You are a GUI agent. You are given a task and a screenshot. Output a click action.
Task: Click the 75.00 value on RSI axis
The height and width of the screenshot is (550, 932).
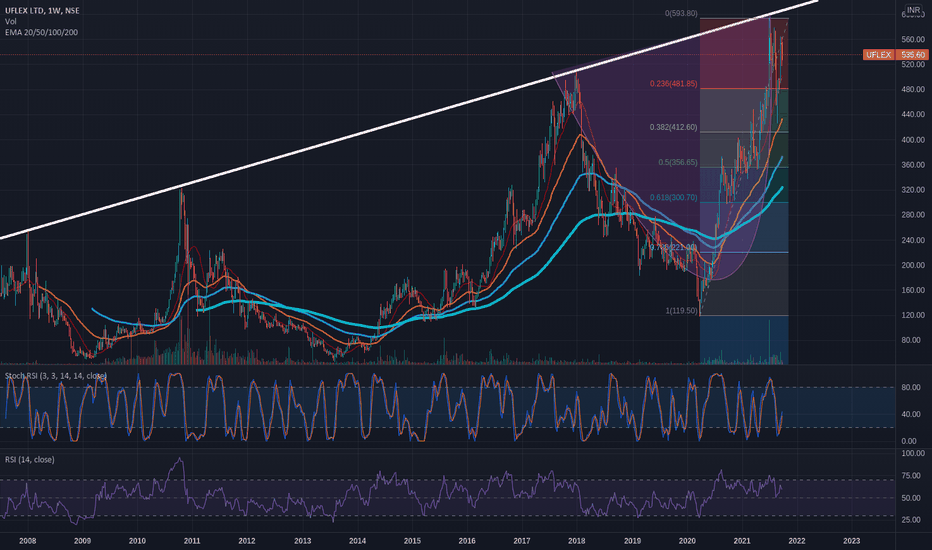pos(911,476)
